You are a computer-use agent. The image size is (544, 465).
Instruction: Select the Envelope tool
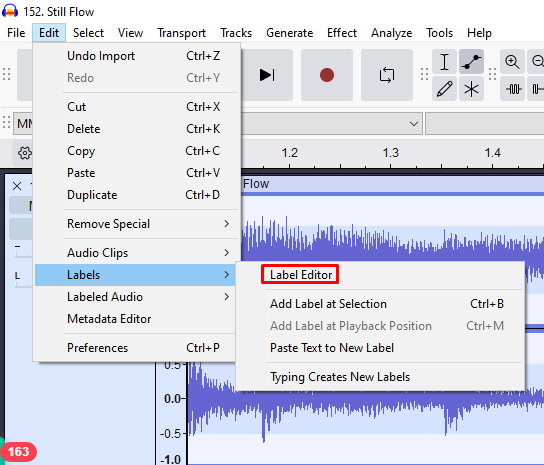pos(471,62)
